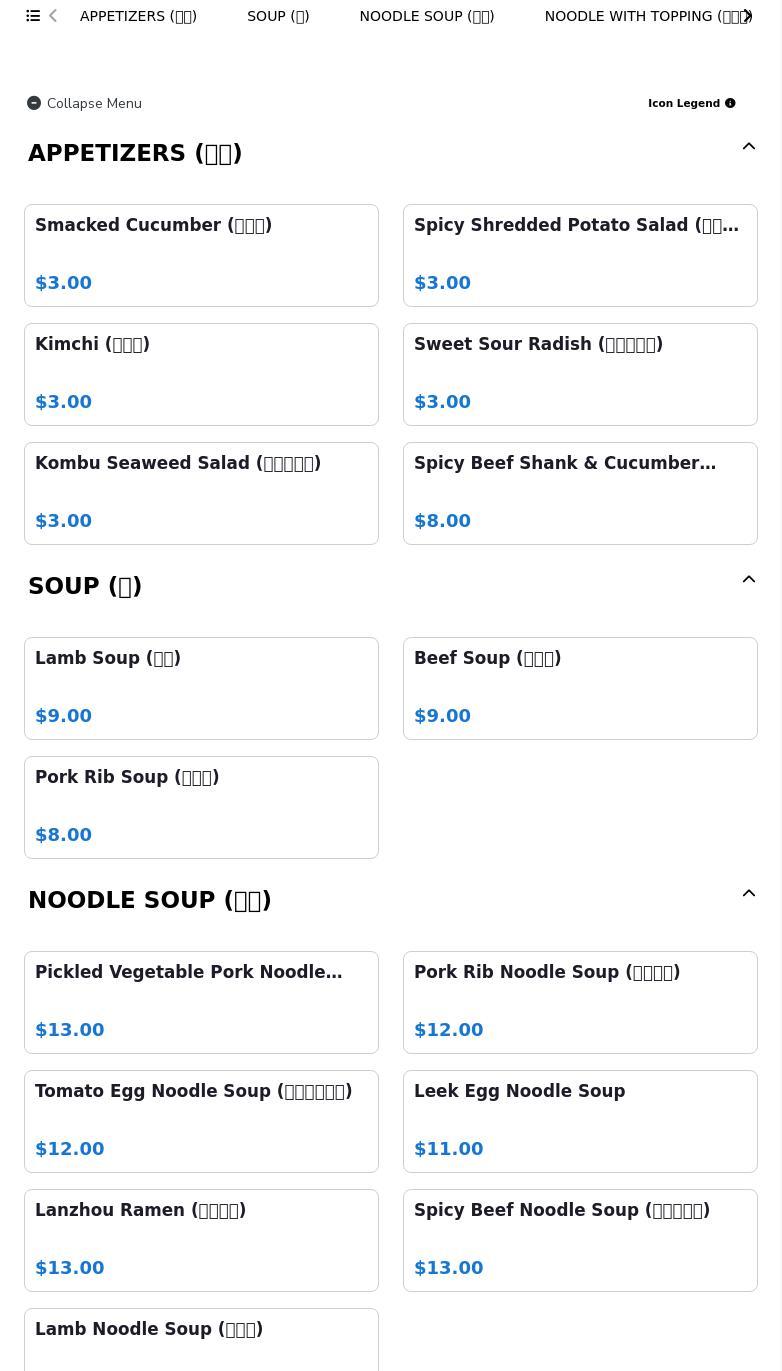The image size is (782, 1371).
Task: Collapse the Soup section chevron
Action: point(748,580)
